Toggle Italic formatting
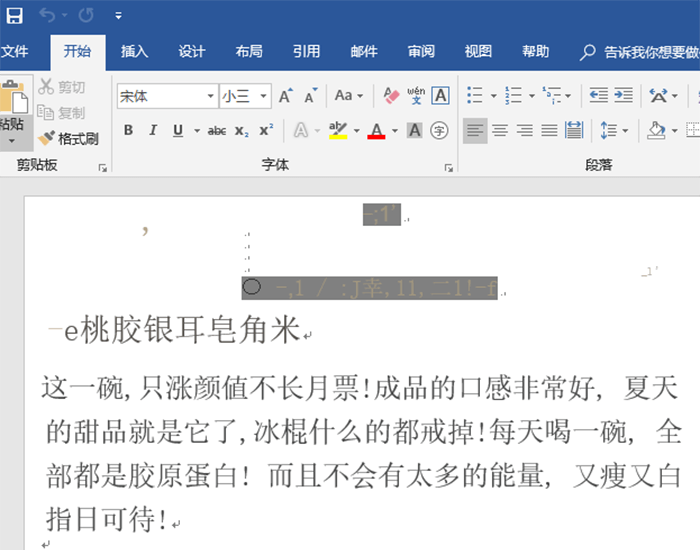700x550 pixels. coord(153,130)
